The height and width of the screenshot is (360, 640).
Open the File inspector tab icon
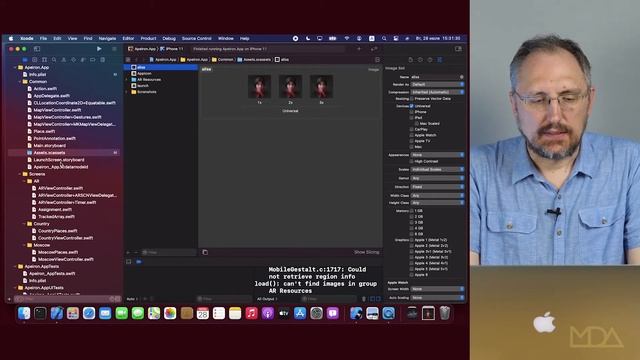click(410, 60)
